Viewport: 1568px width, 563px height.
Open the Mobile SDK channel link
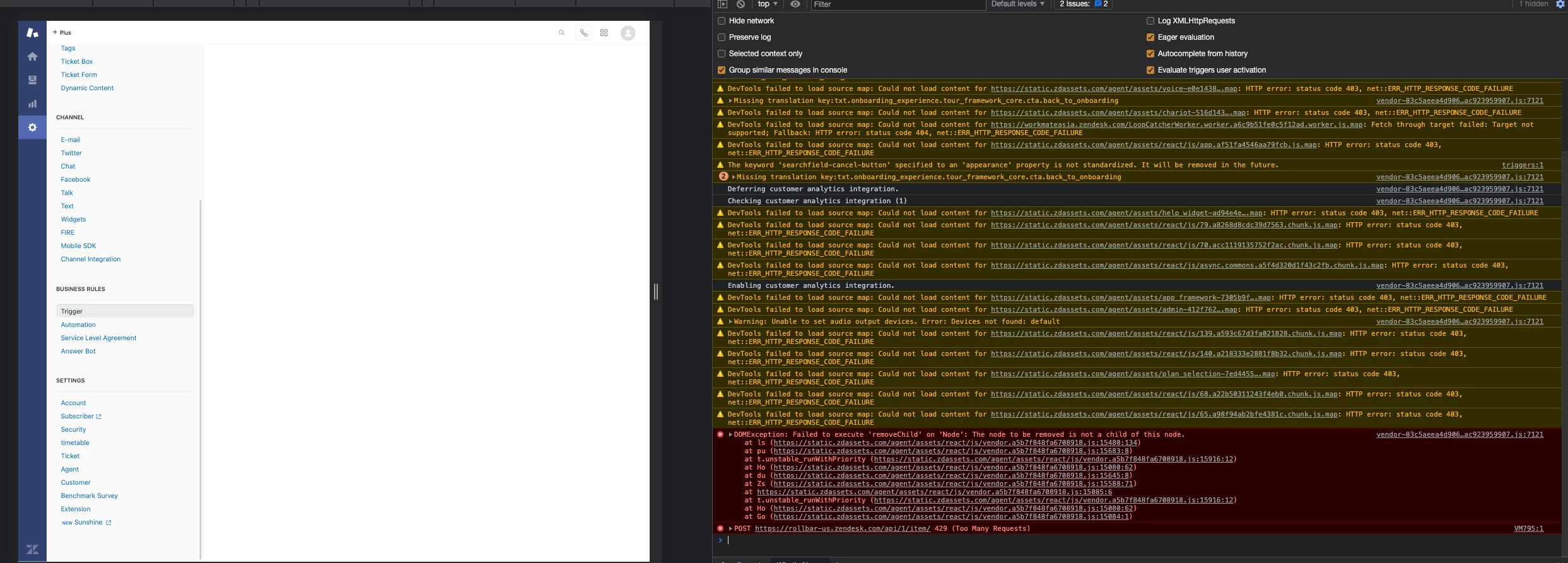(x=78, y=246)
